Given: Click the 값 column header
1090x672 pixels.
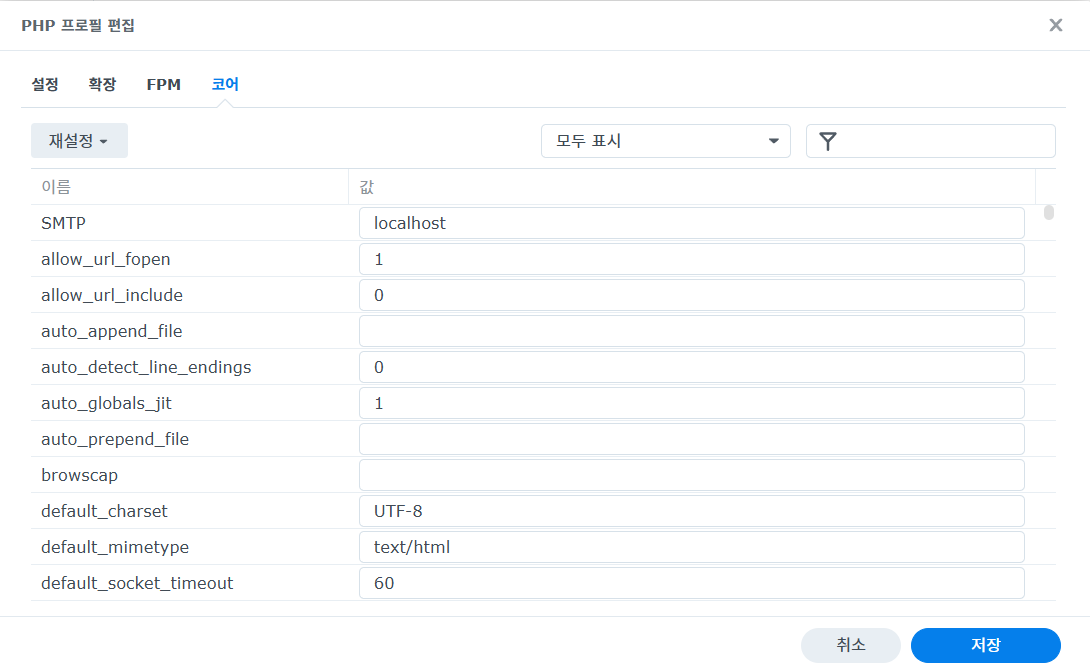Looking at the screenshot, I should [692, 186].
